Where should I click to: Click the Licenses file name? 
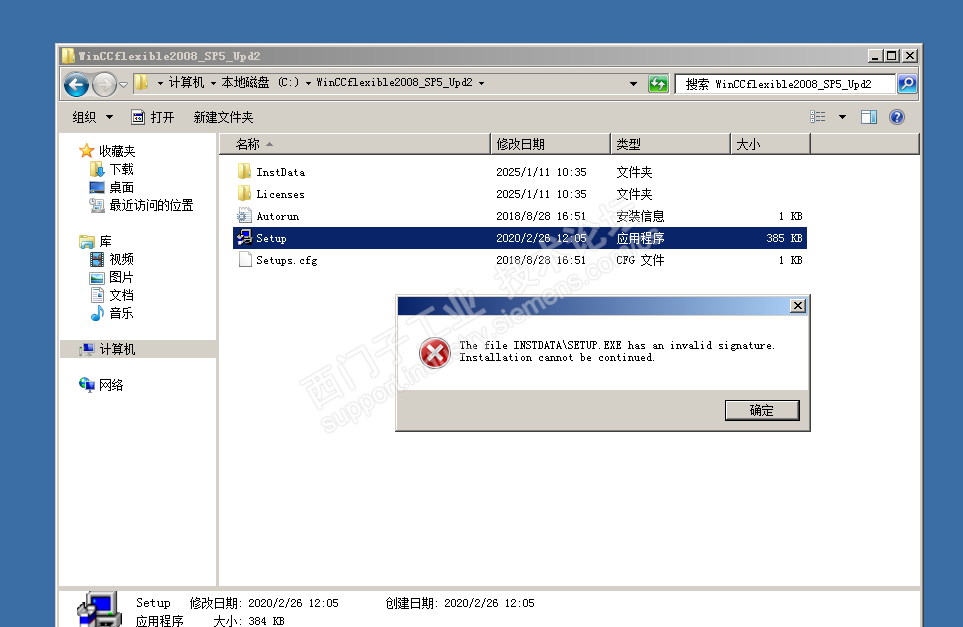280,195
